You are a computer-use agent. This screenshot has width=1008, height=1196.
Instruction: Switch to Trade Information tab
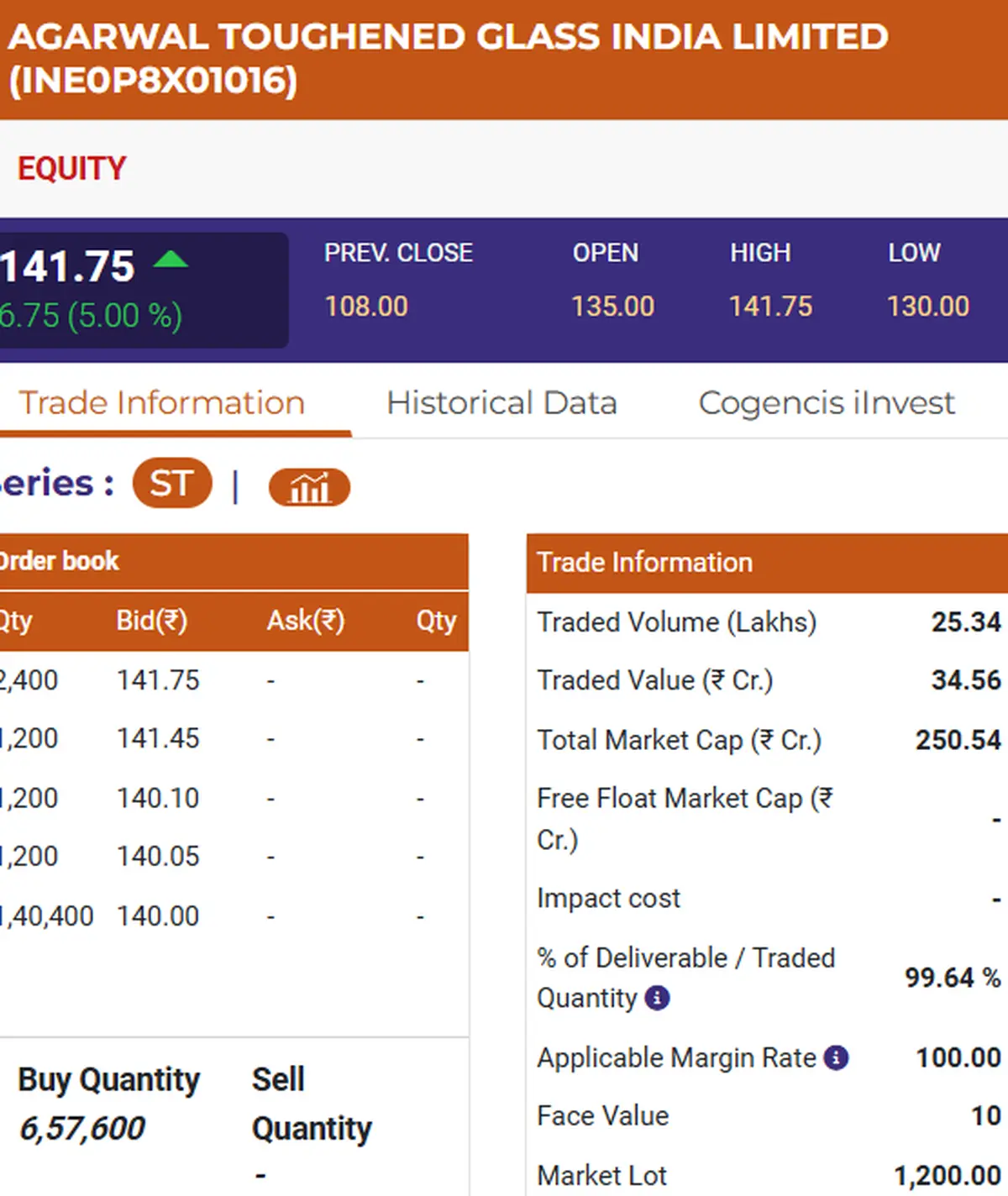[161, 403]
